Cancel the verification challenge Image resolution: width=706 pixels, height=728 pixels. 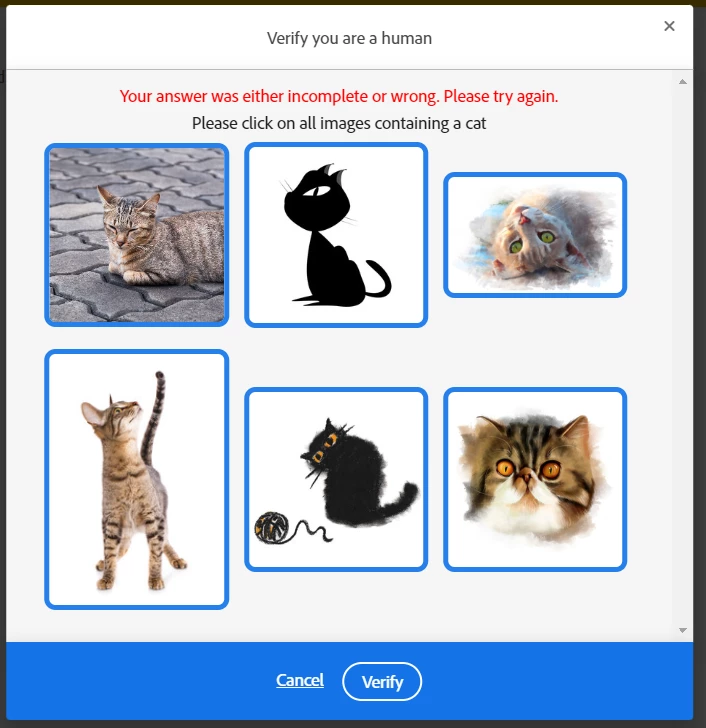(x=300, y=680)
